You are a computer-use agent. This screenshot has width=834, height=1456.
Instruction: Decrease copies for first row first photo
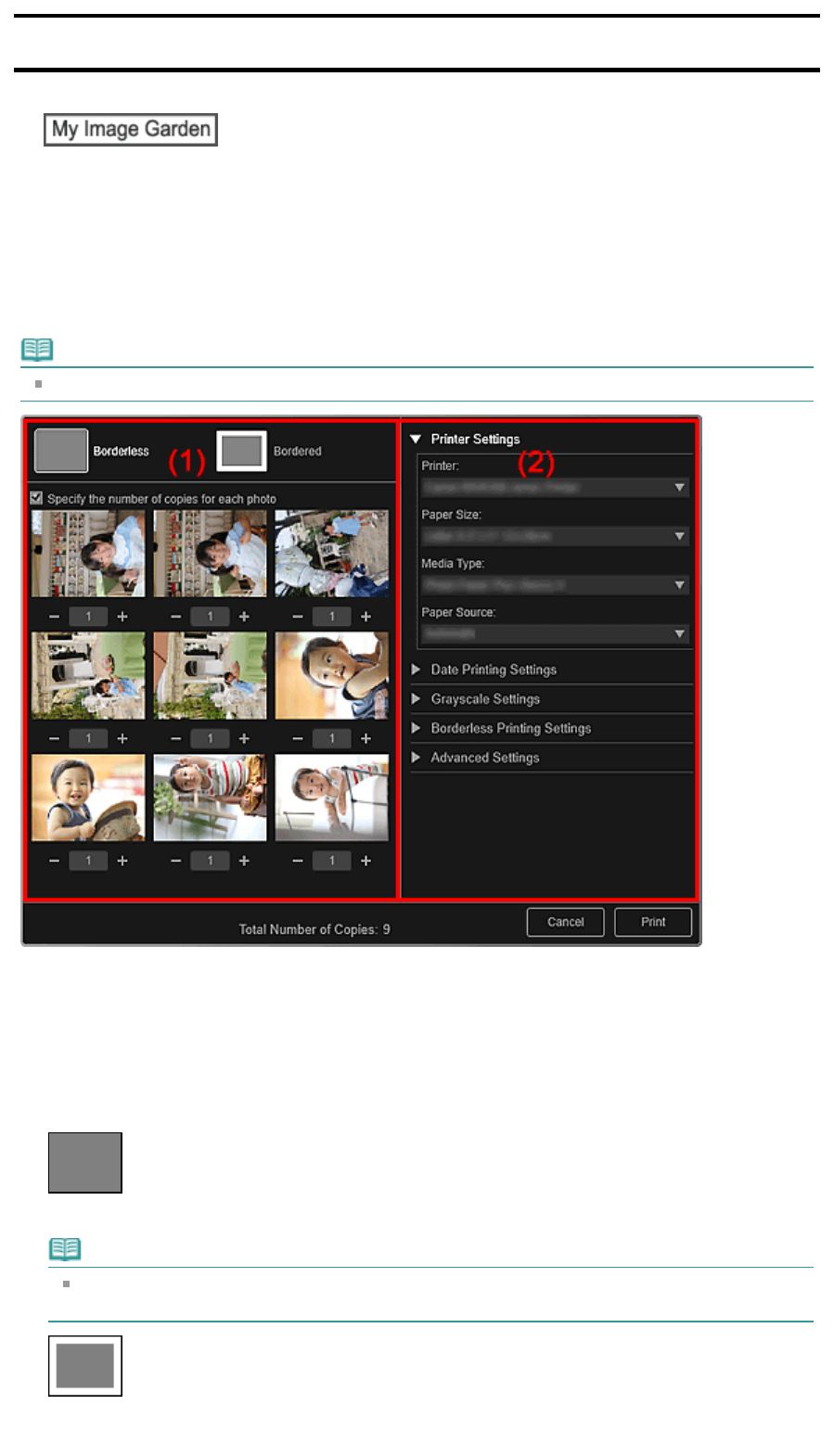54,617
